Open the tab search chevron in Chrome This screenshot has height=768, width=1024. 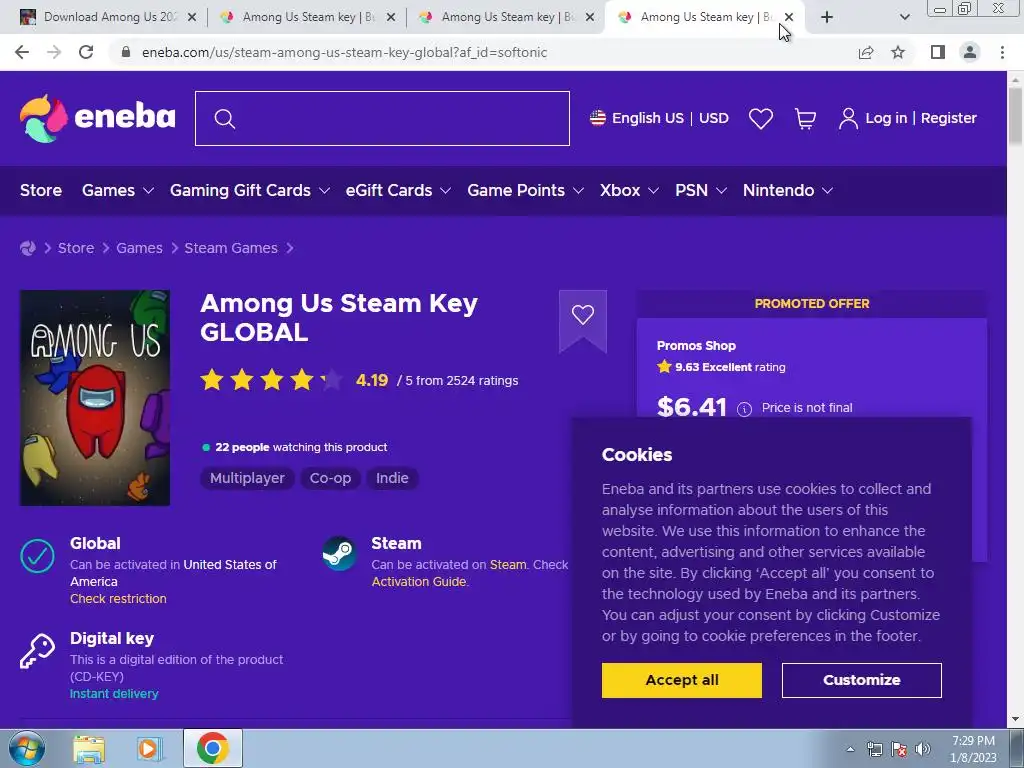pyautogui.click(x=904, y=17)
